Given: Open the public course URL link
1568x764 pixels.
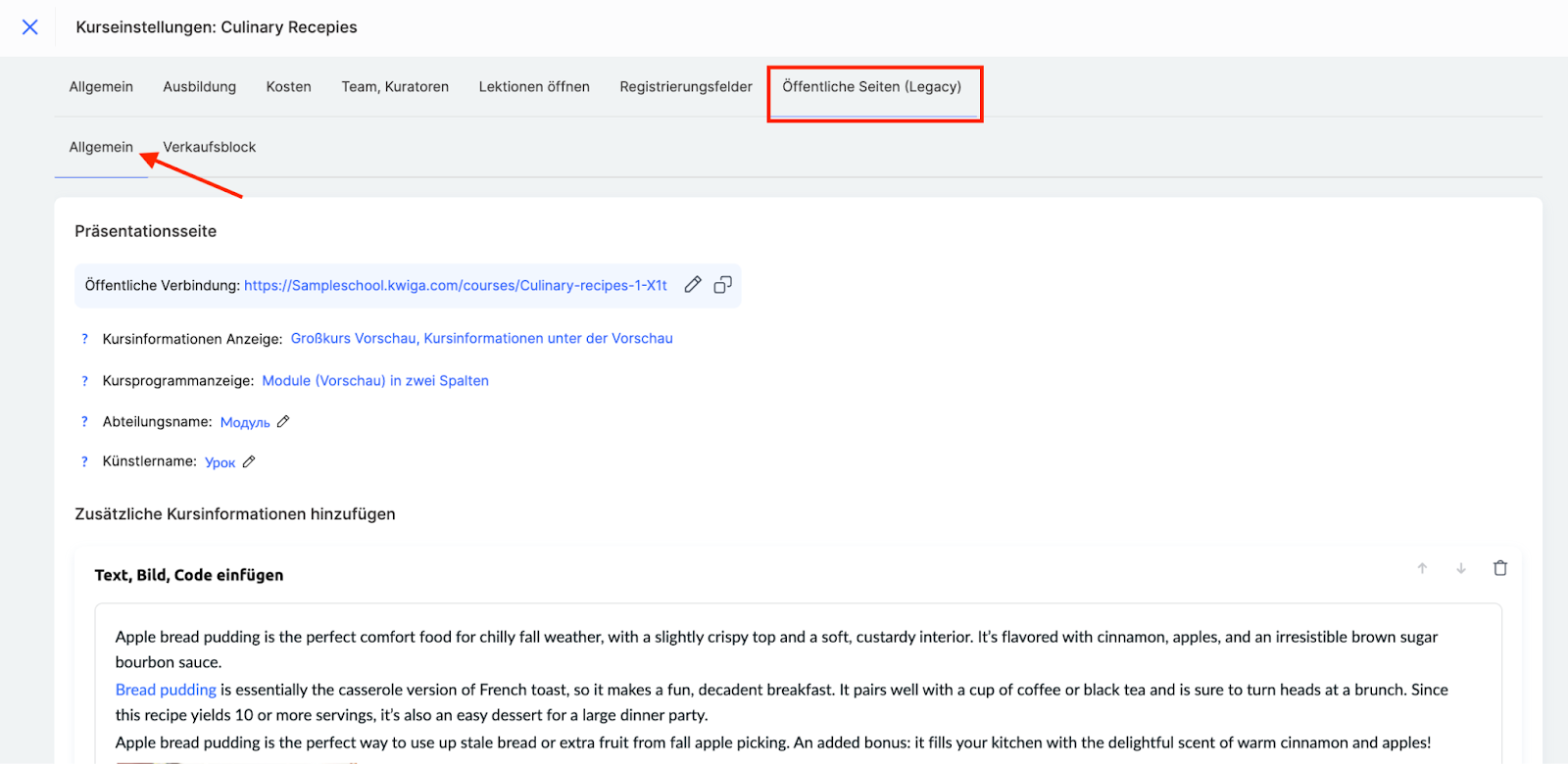Looking at the screenshot, I should 456,286.
